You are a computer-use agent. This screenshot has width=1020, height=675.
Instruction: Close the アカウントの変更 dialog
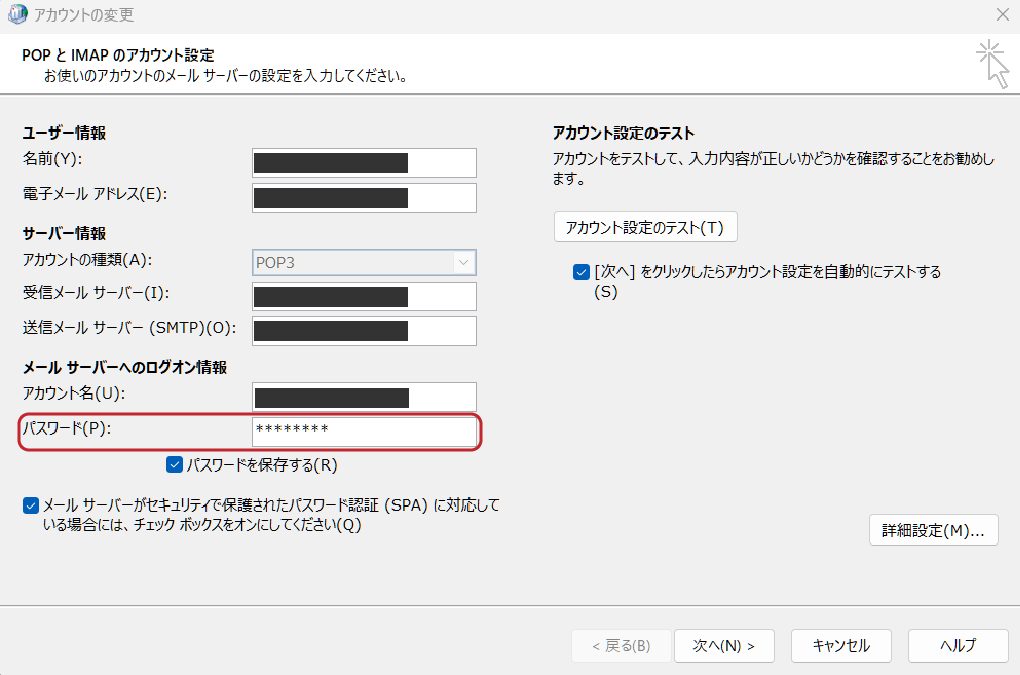point(1002,14)
